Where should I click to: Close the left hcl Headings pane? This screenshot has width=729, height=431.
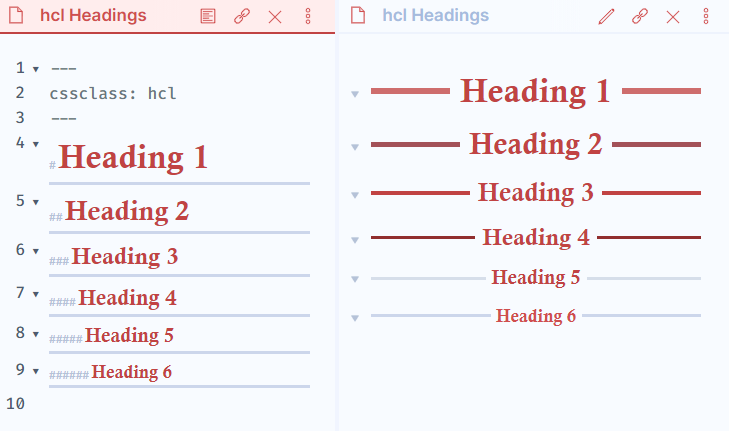pyautogui.click(x=275, y=16)
